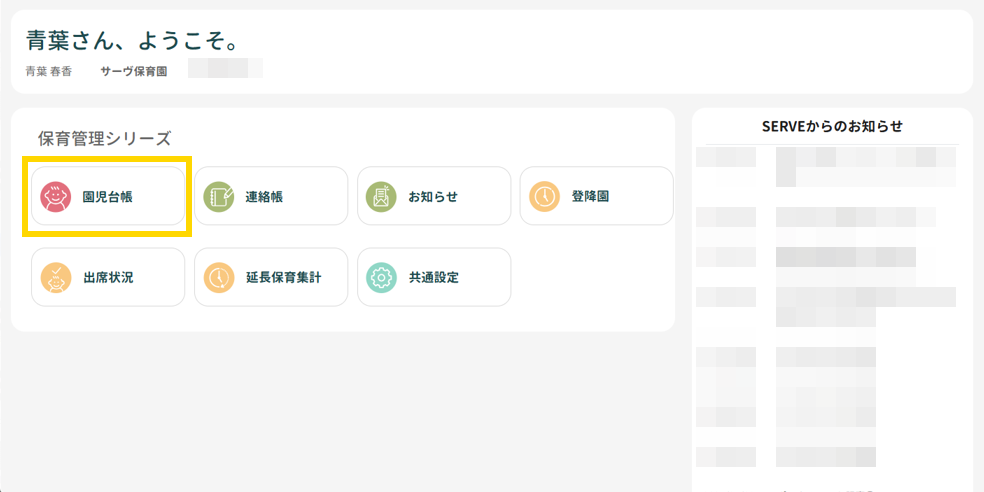The height and width of the screenshot is (492, 984).
Task: Click the pink child face icon for 園児台帳
Action: [x=56, y=197]
